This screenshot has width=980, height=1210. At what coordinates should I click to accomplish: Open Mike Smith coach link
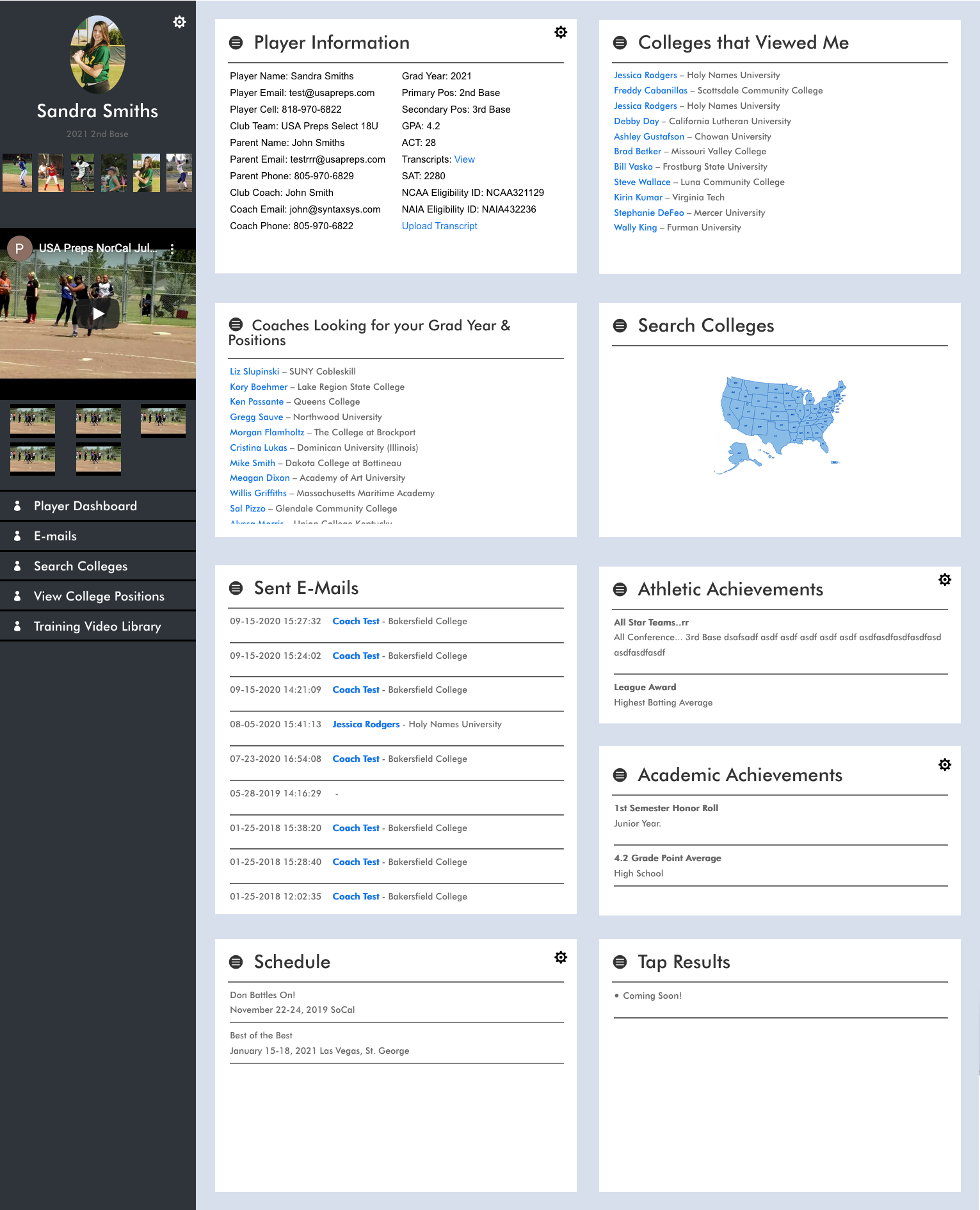[253, 463]
